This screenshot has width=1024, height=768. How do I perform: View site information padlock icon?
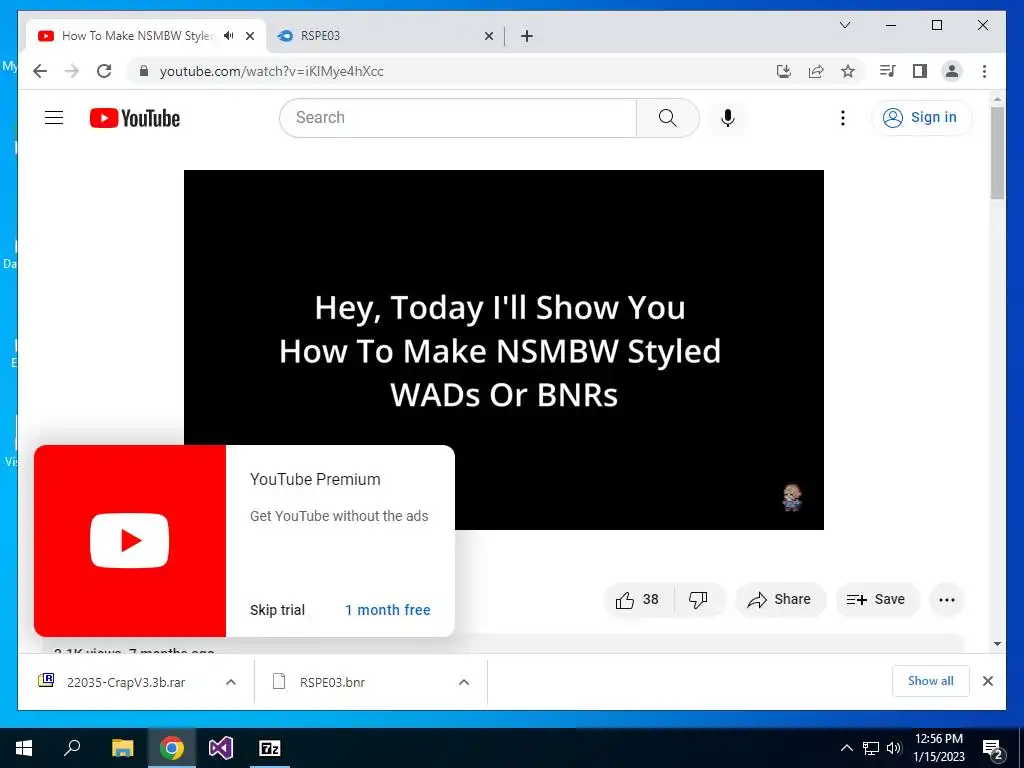pyautogui.click(x=144, y=71)
